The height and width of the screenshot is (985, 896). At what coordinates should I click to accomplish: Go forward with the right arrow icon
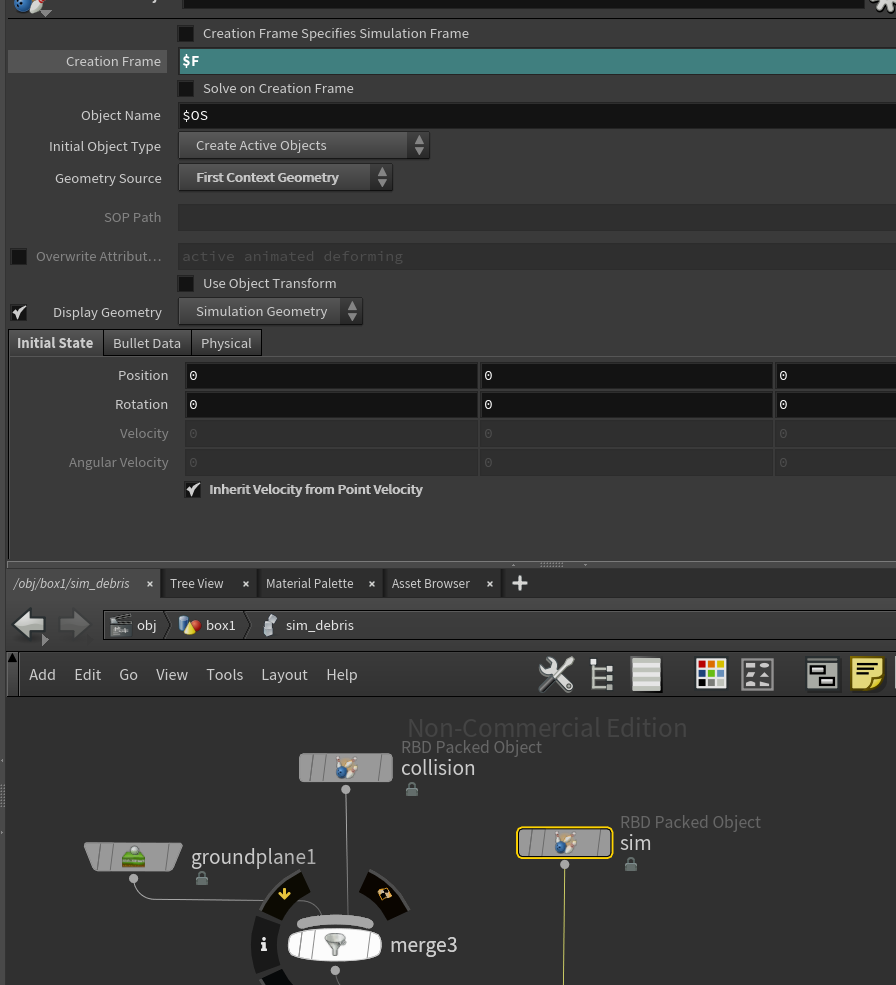[x=75, y=625]
